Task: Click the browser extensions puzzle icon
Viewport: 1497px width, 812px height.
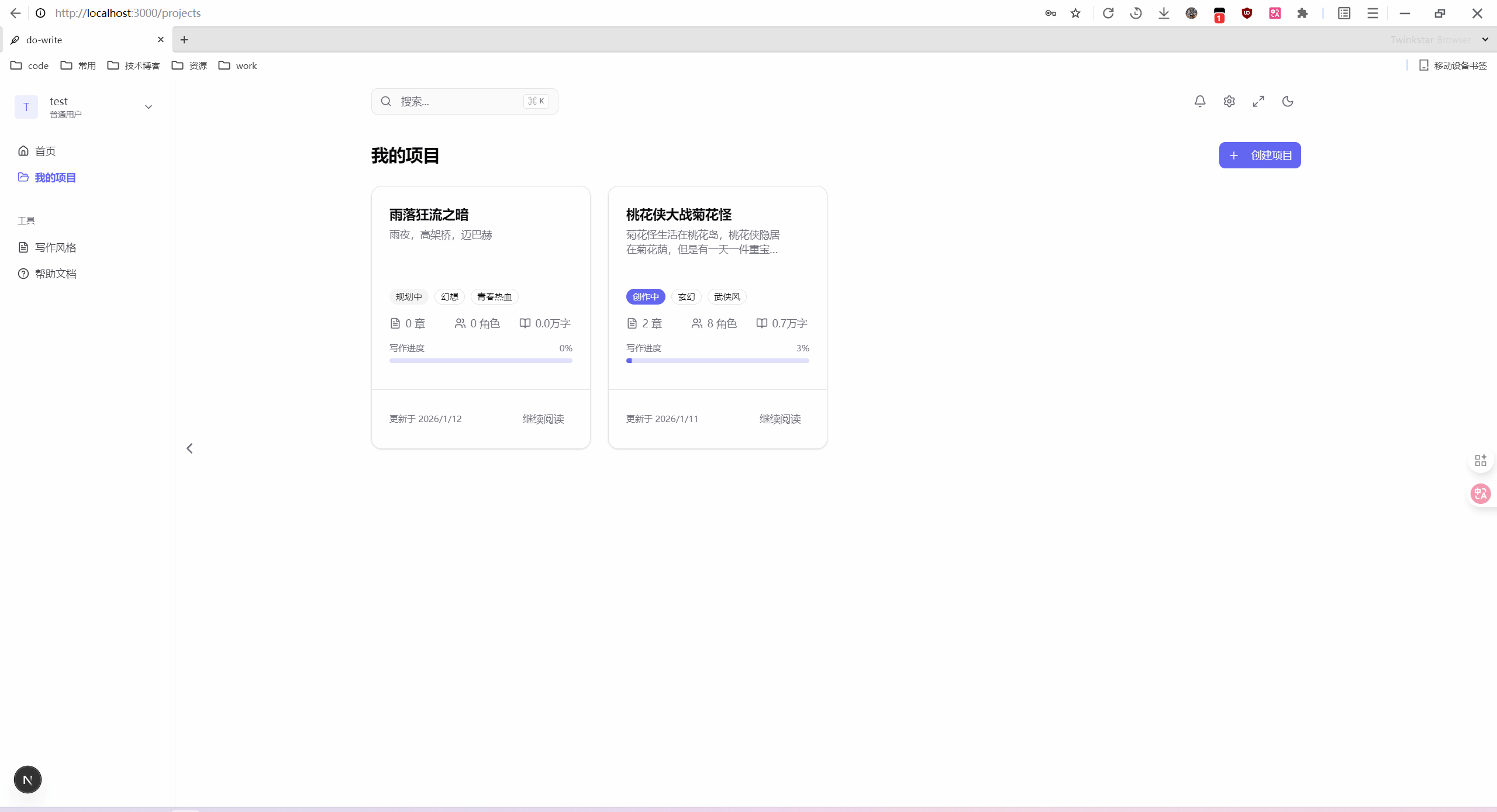Action: point(1302,13)
